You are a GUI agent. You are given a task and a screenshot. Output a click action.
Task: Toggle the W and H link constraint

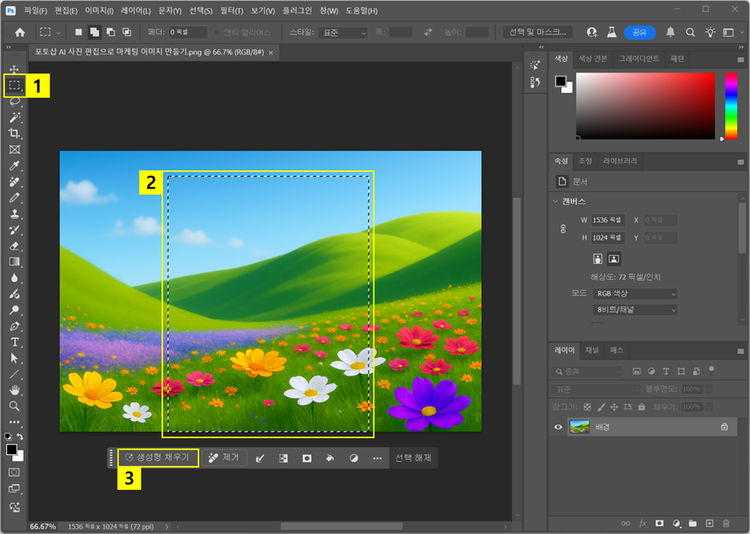point(563,229)
